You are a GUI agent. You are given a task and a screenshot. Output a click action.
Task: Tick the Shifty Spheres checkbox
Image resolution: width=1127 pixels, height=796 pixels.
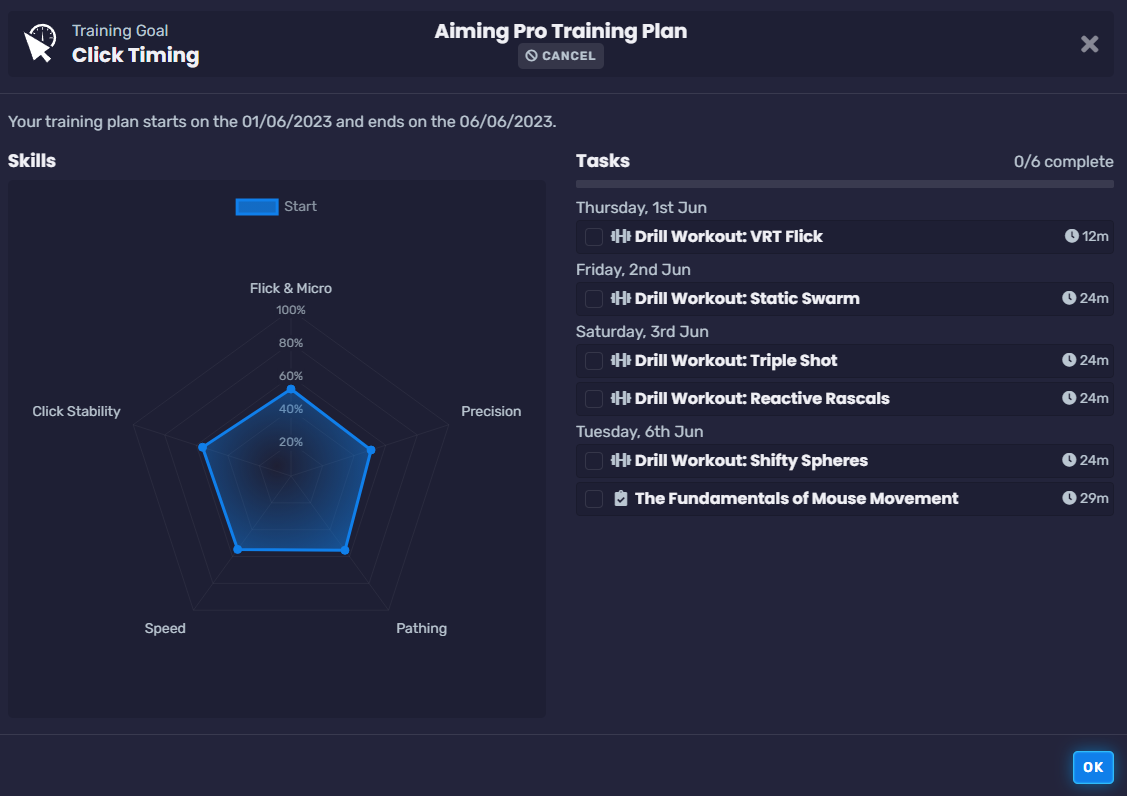point(594,460)
